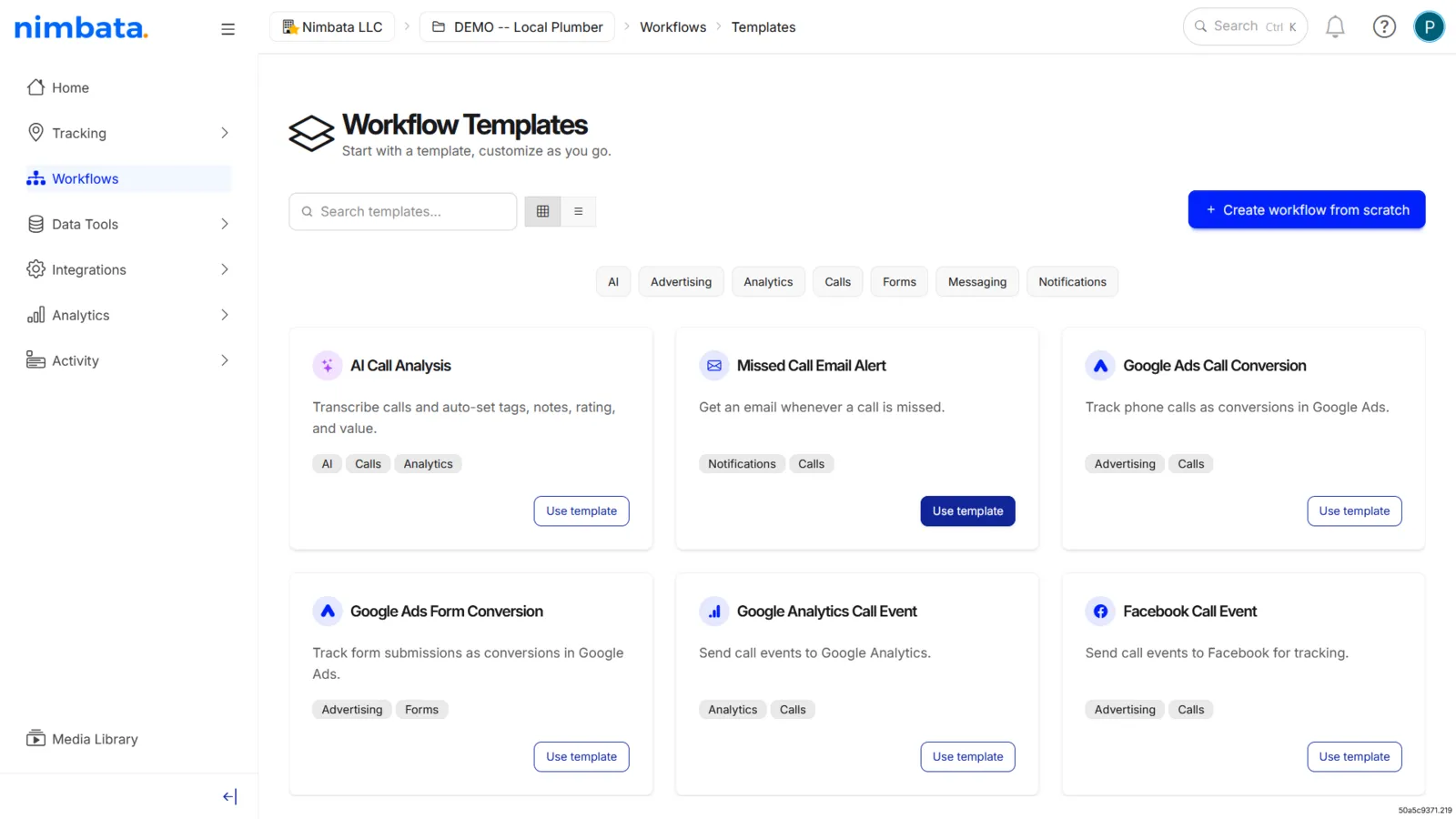Expand the Data Tools chevron
This screenshot has width=1456, height=819.
click(x=224, y=224)
